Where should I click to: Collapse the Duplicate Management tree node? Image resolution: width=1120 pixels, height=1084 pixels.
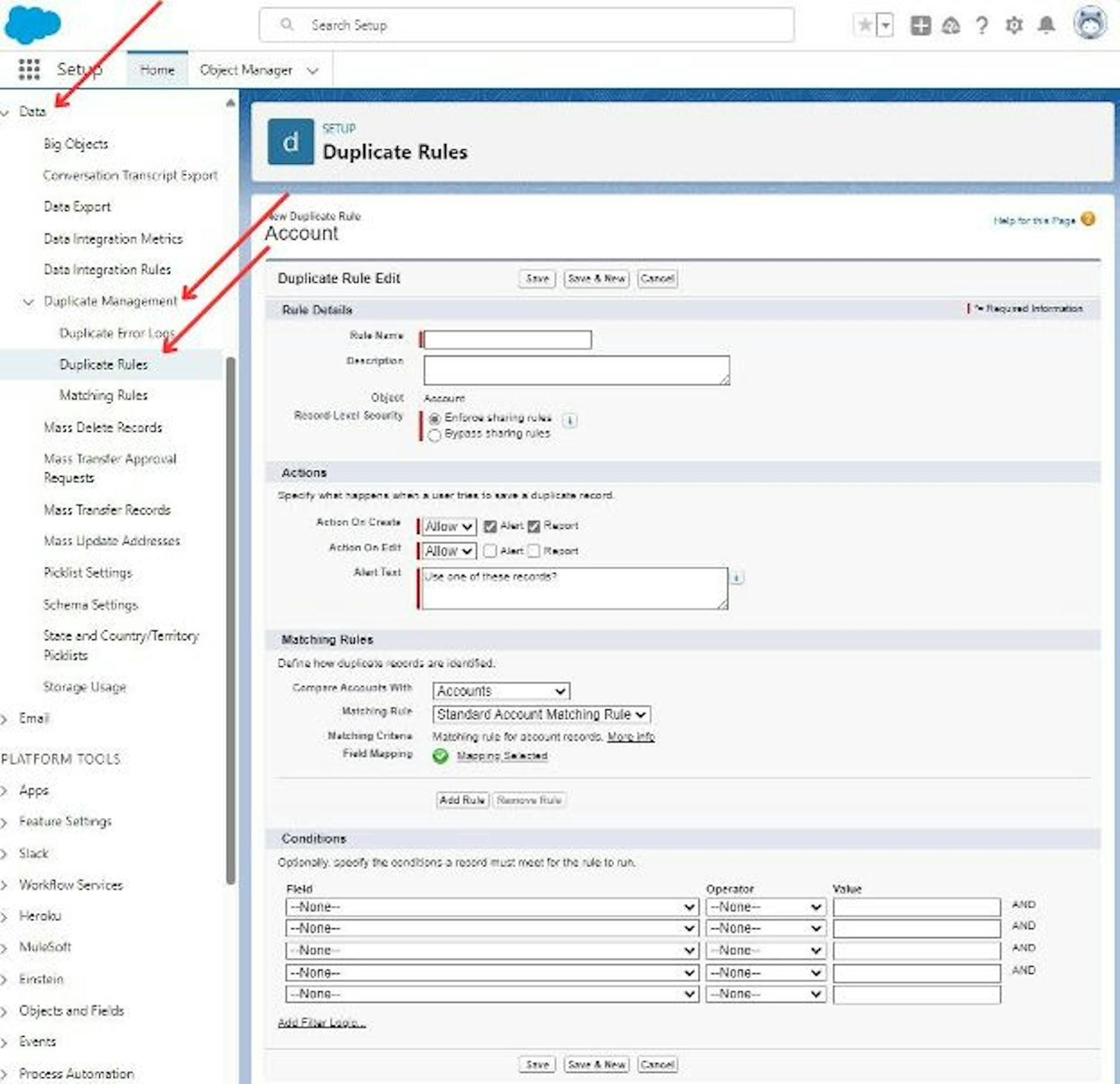(28, 302)
